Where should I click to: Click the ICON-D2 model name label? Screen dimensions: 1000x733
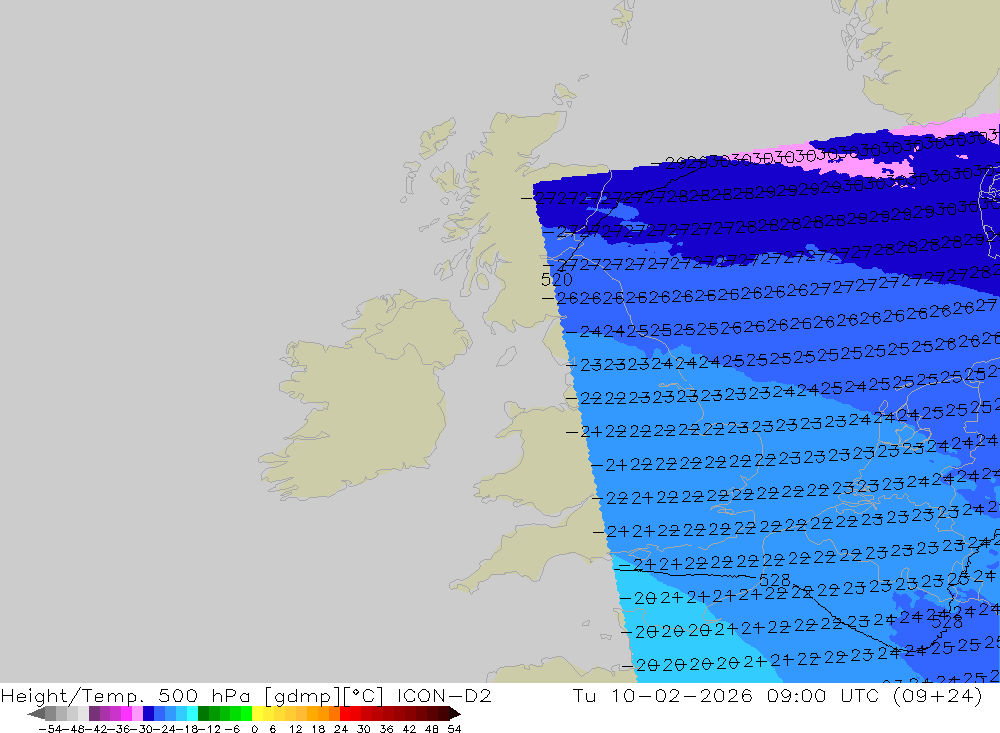[444, 695]
